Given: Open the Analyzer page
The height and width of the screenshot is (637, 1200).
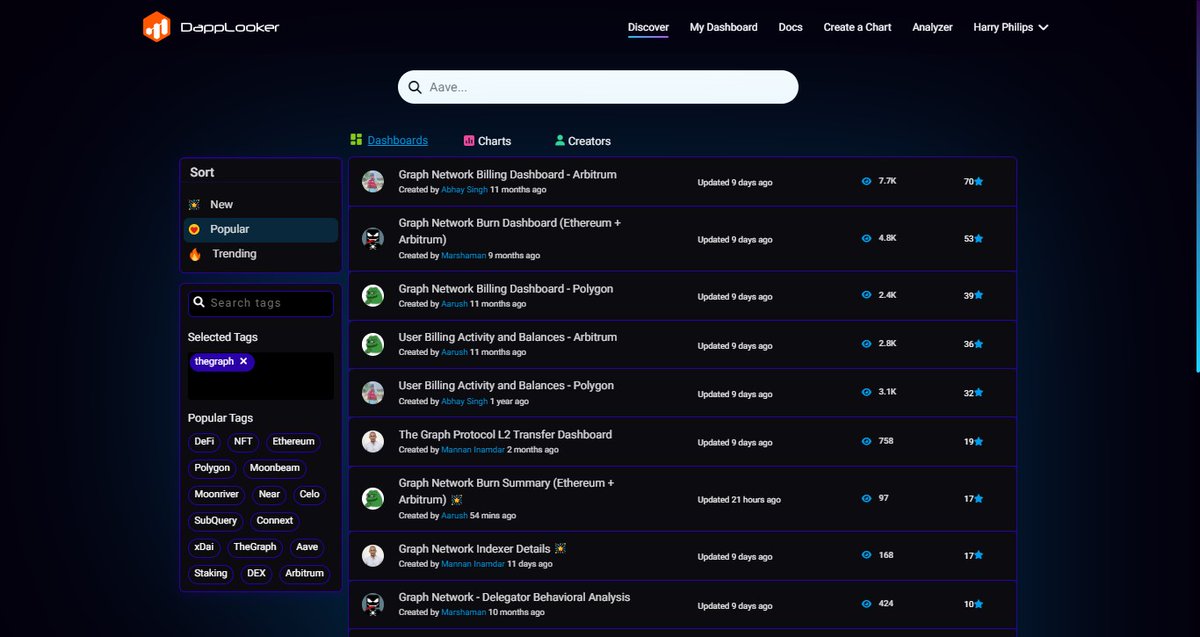Looking at the screenshot, I should 932,27.
